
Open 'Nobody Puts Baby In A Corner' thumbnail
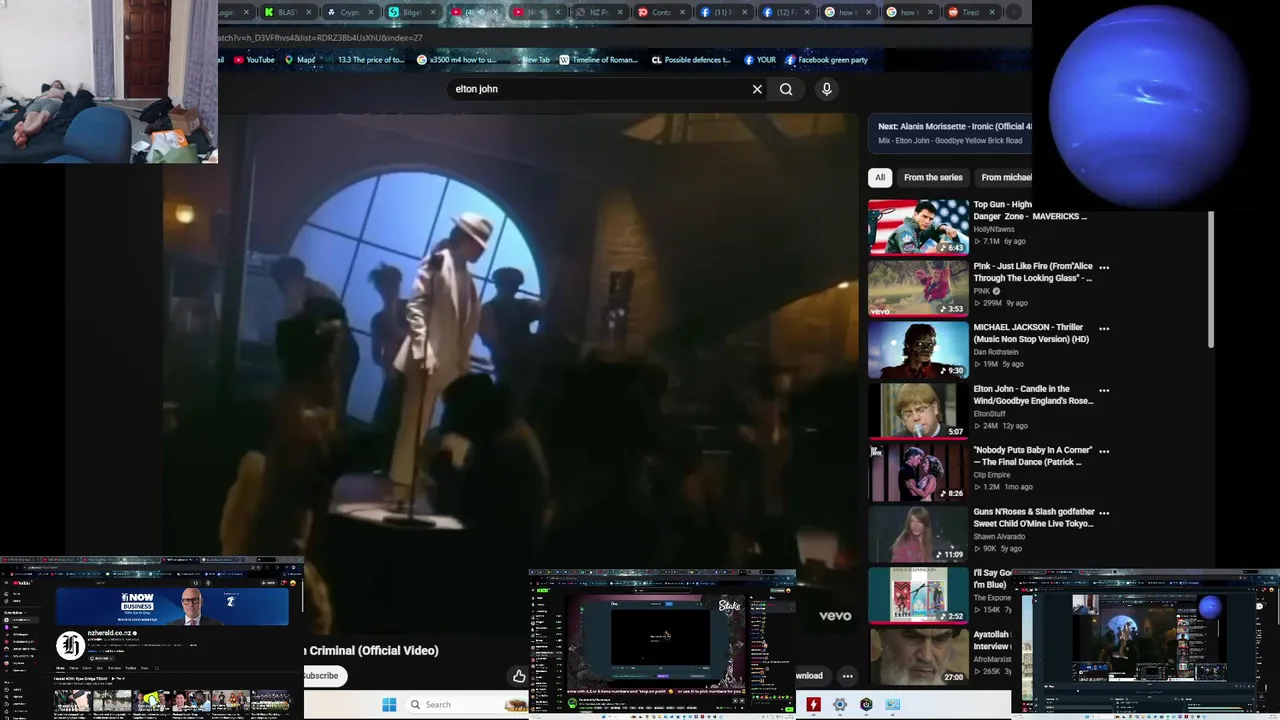point(918,473)
